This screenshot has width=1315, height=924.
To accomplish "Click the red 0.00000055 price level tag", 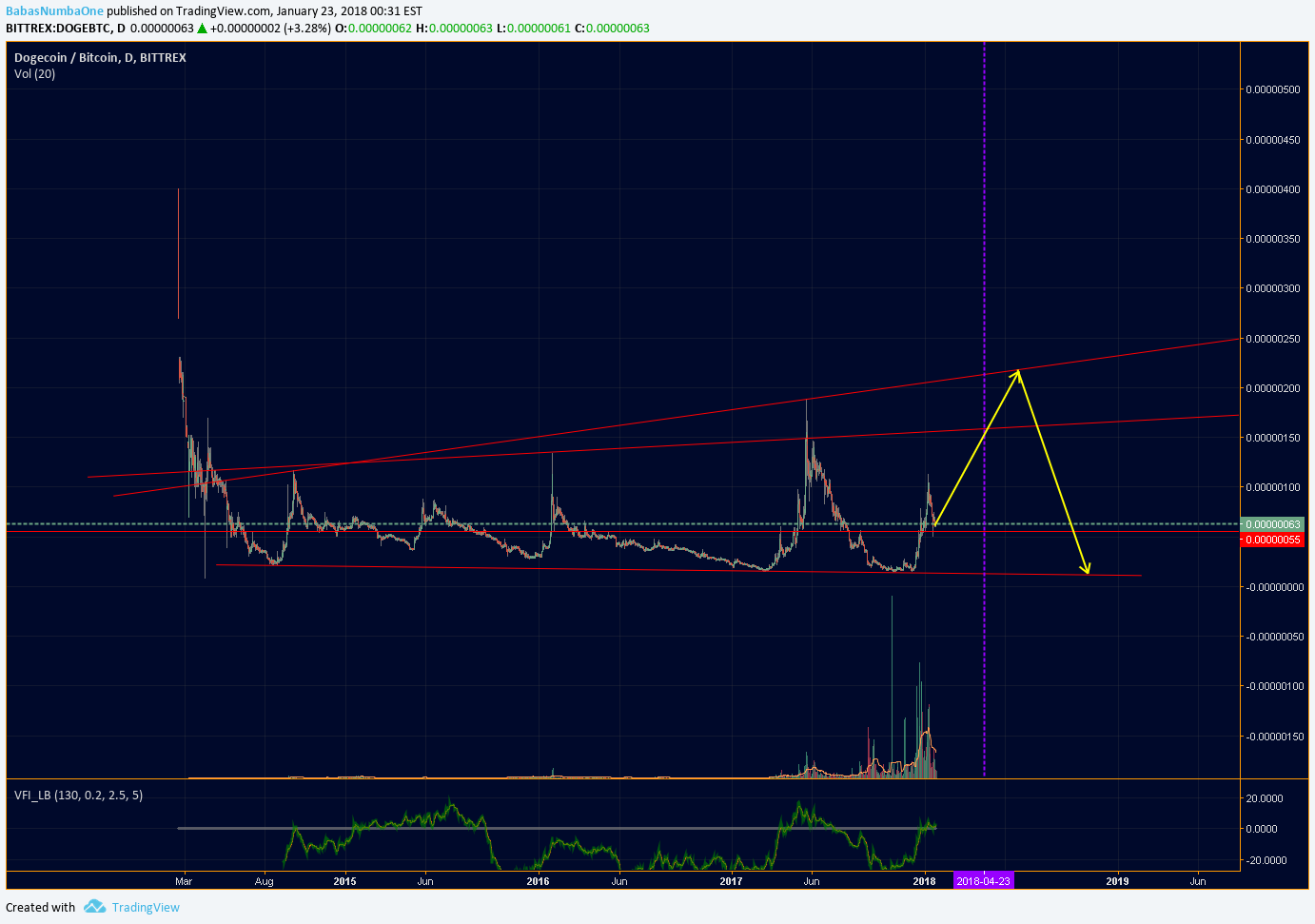I will pyautogui.click(x=1272, y=540).
